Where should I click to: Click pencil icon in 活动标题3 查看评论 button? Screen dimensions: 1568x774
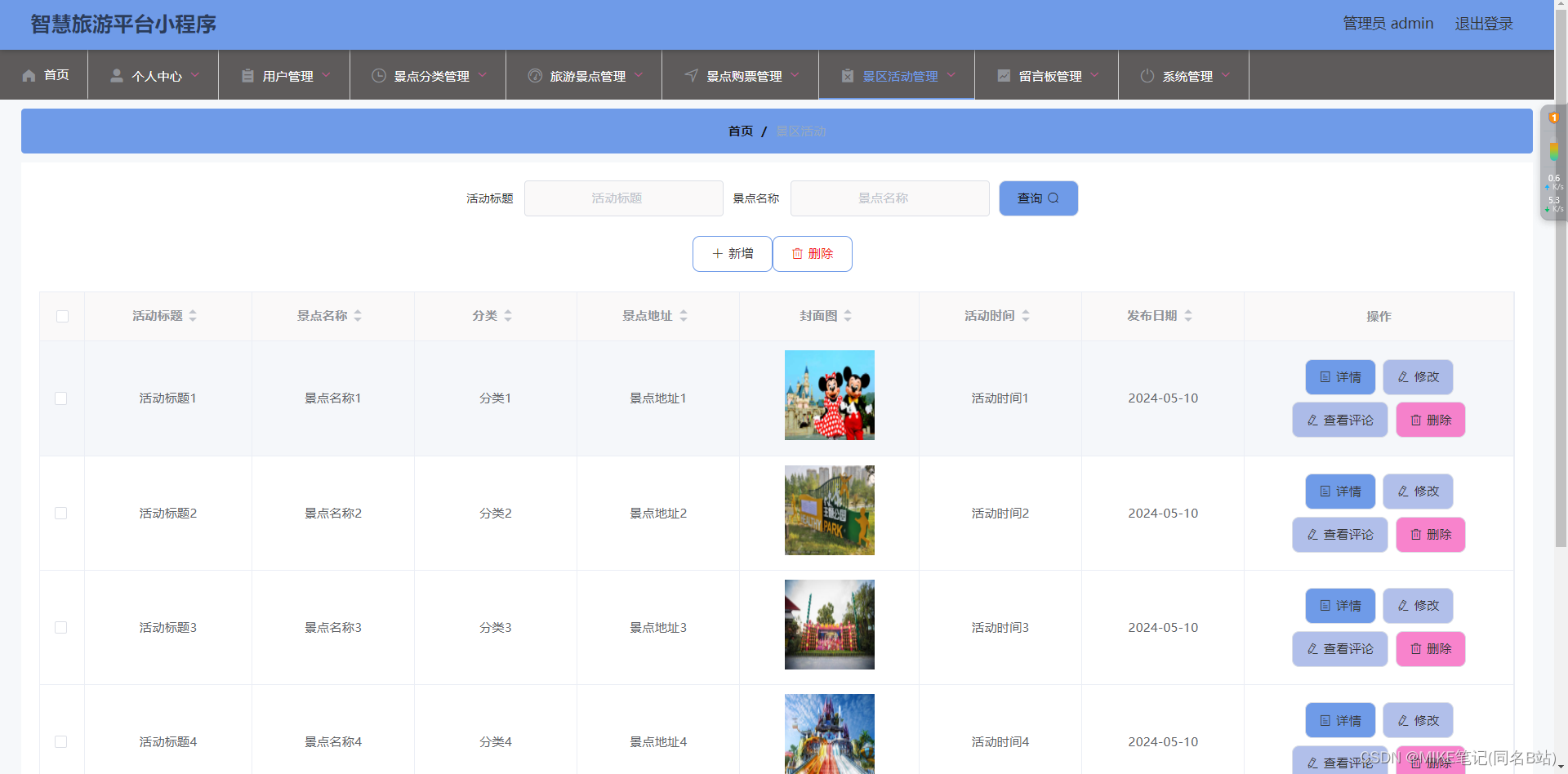1312,649
